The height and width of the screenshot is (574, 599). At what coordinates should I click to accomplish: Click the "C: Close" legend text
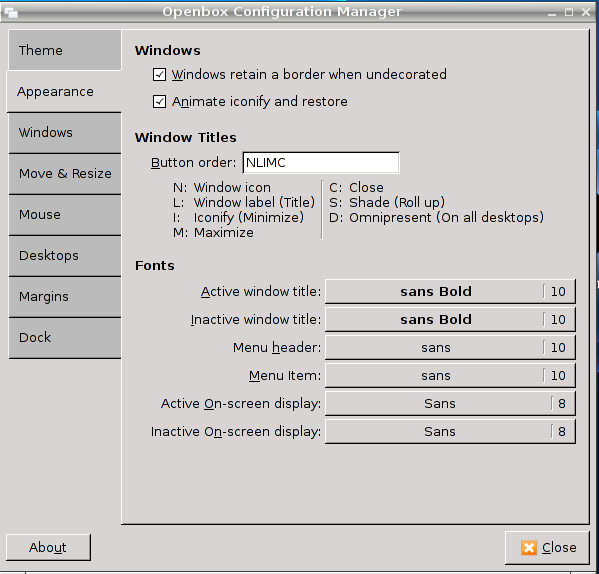click(x=356, y=188)
